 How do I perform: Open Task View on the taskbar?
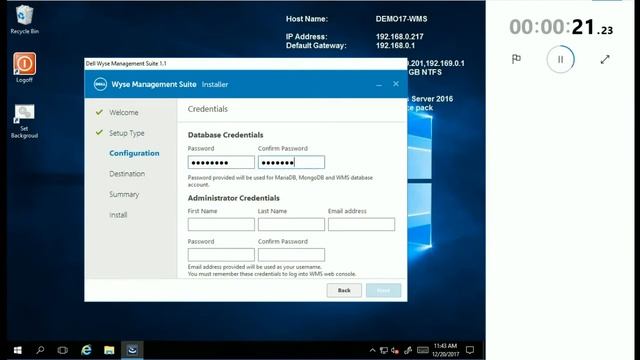click(x=63, y=350)
